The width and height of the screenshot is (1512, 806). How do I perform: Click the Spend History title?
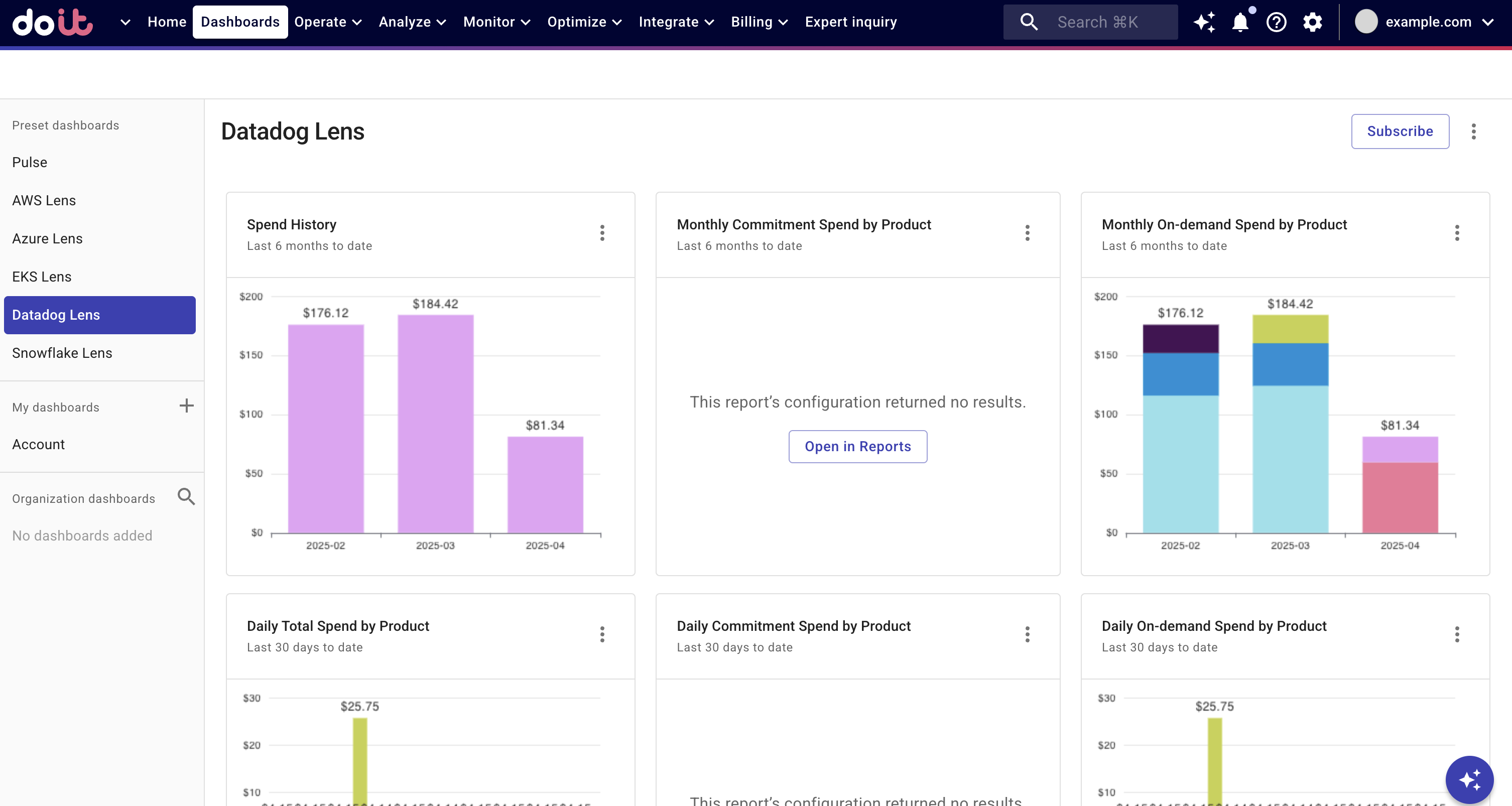click(x=292, y=225)
